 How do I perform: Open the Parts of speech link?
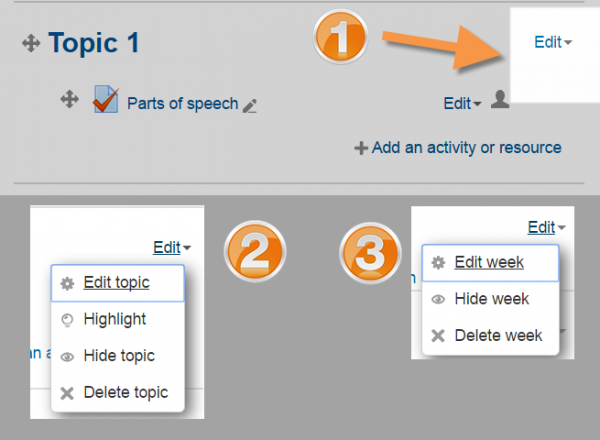click(x=183, y=103)
